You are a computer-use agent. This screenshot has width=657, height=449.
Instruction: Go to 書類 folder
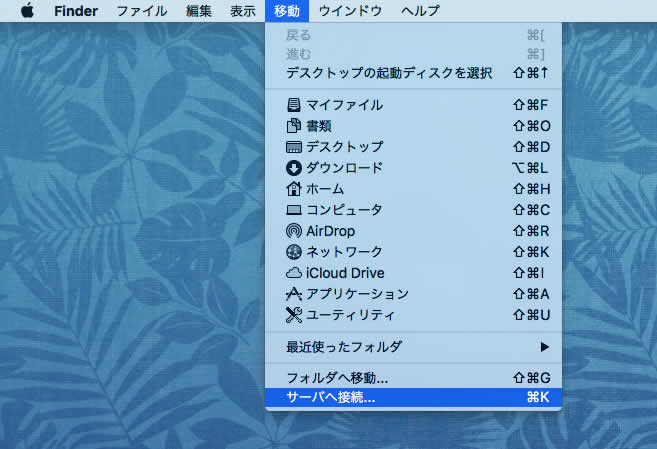click(414, 126)
